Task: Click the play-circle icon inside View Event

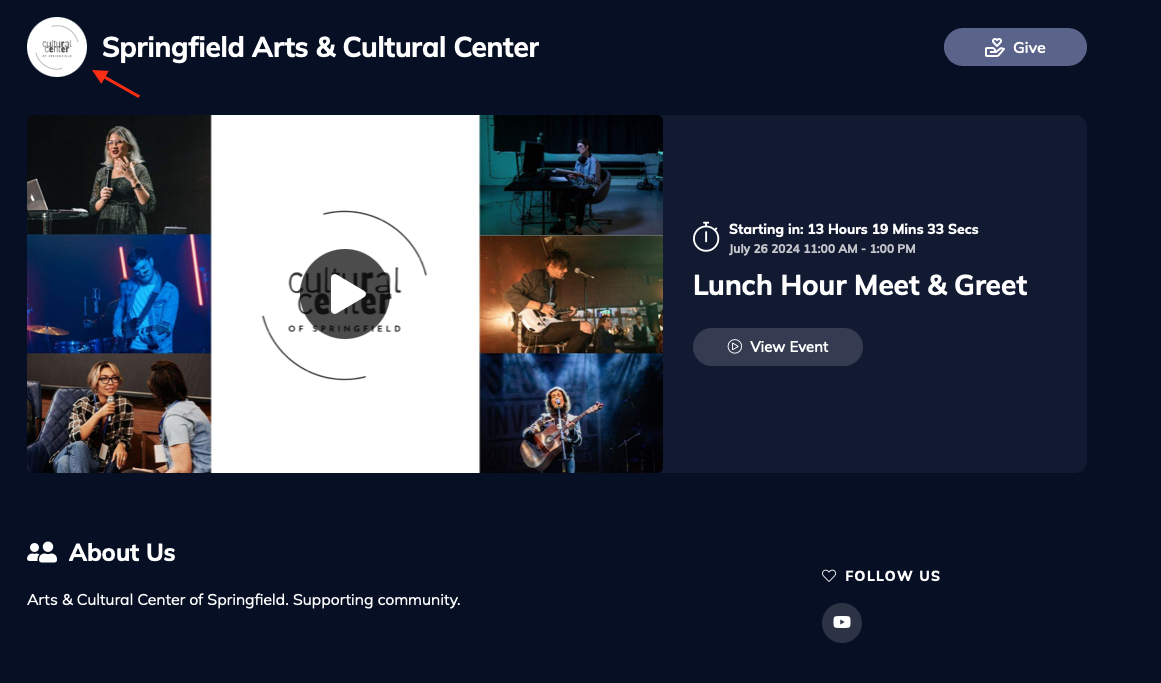Action: (734, 347)
